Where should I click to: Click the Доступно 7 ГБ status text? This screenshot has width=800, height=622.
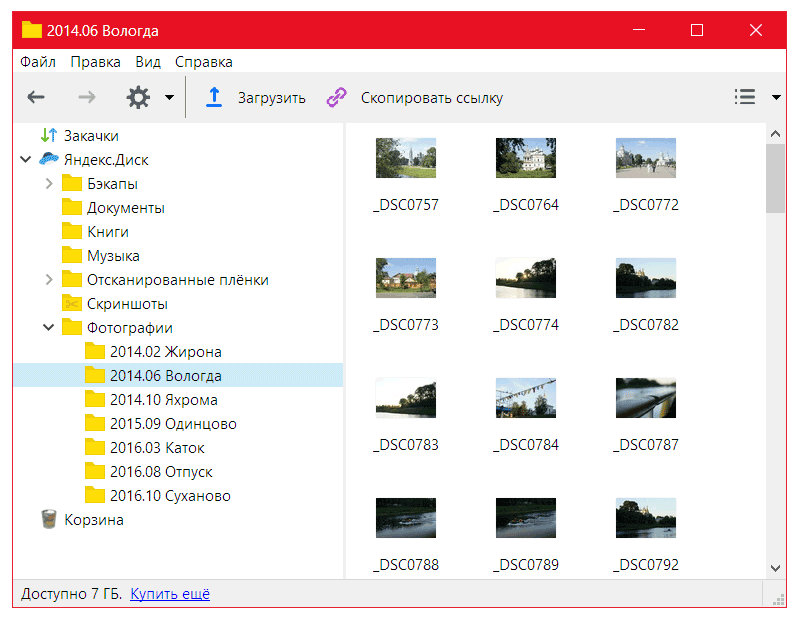[x=71, y=593]
